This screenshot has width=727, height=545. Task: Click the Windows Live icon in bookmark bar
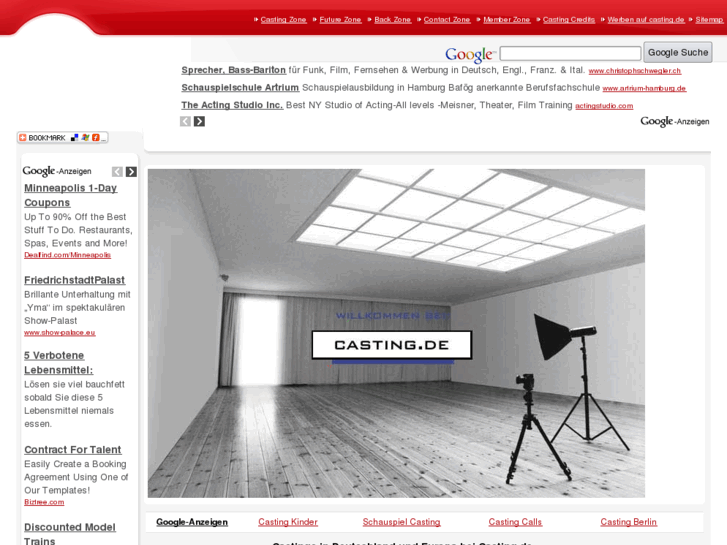pyautogui.click(x=85, y=138)
